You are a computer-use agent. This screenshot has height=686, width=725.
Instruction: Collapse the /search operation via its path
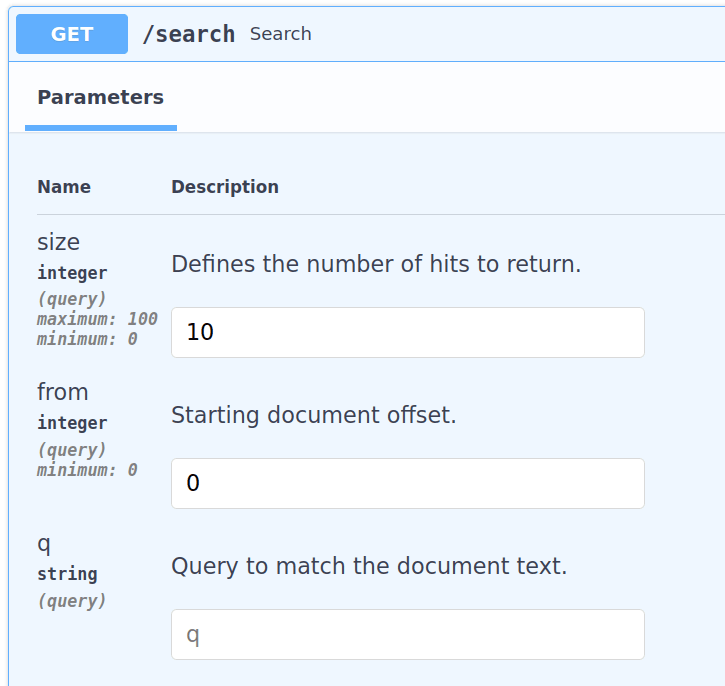(188, 34)
